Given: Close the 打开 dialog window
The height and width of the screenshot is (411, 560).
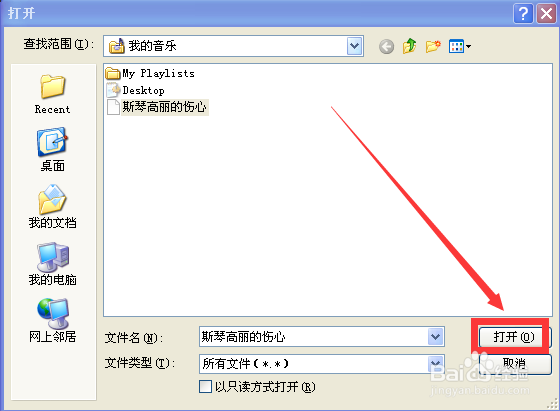Looking at the screenshot, I should tap(547, 14).
